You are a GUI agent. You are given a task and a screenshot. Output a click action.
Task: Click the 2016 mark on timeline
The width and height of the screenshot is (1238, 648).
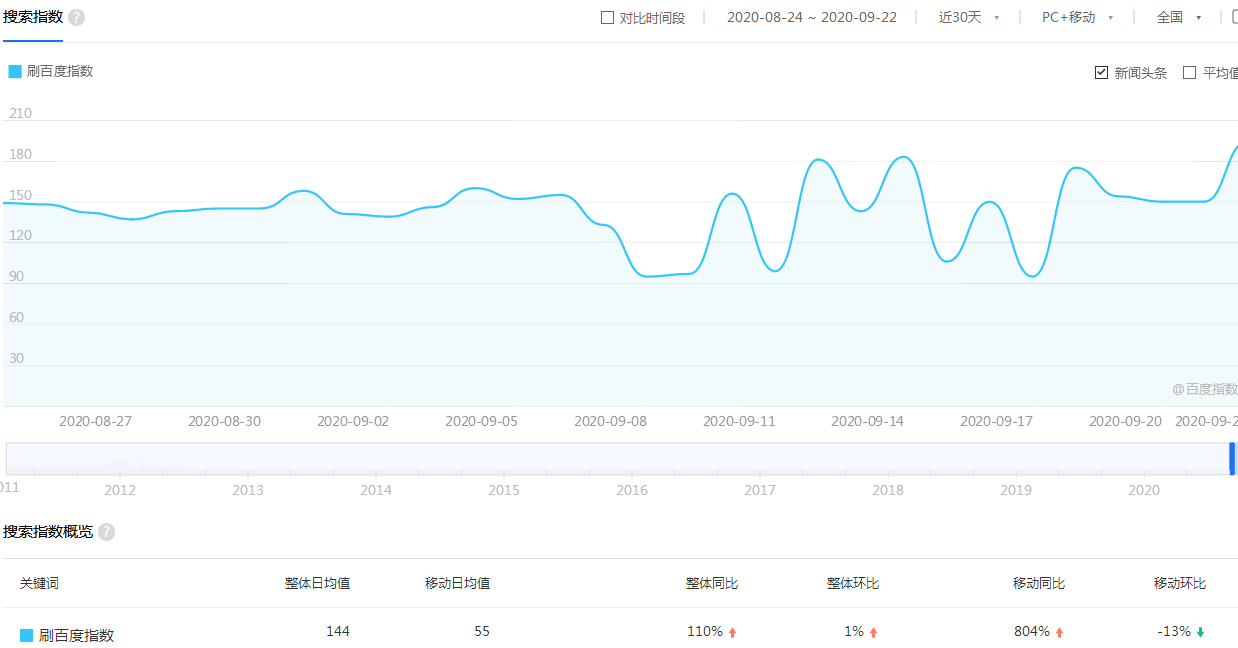click(632, 490)
